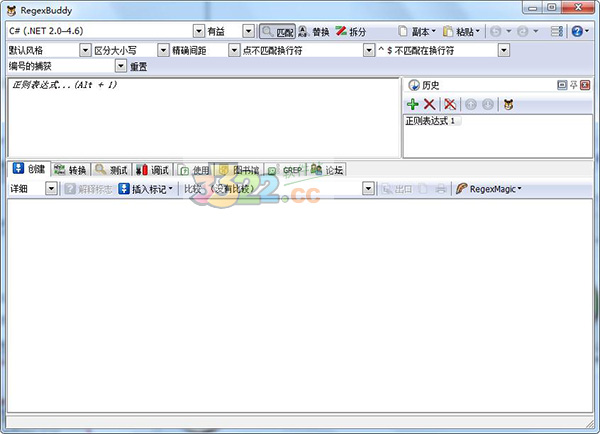The image size is (600, 434).
Task: Restore the History panel size icon
Action: [562, 85]
